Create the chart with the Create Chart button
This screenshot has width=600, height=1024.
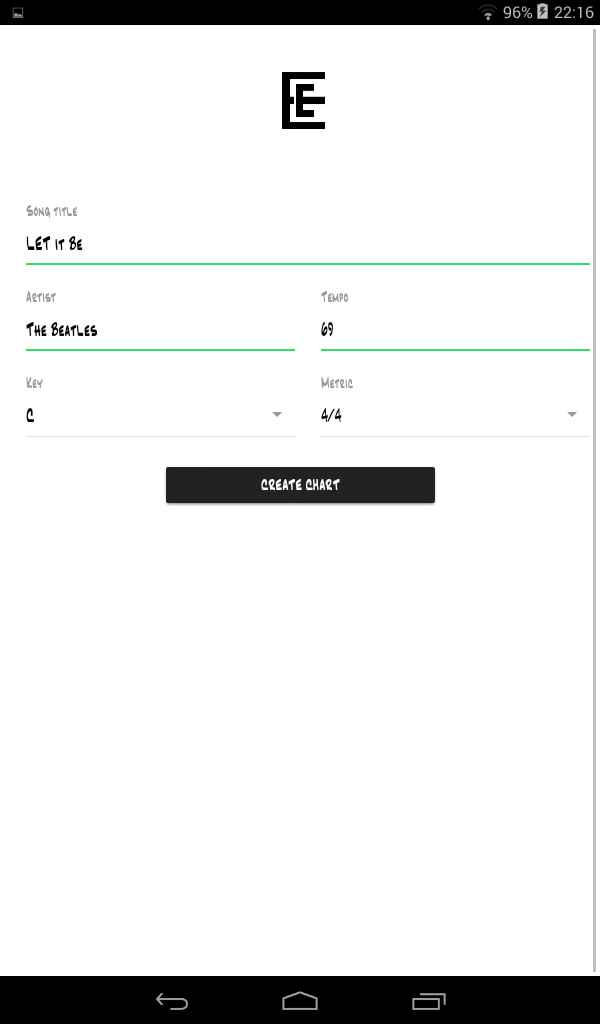tap(300, 485)
